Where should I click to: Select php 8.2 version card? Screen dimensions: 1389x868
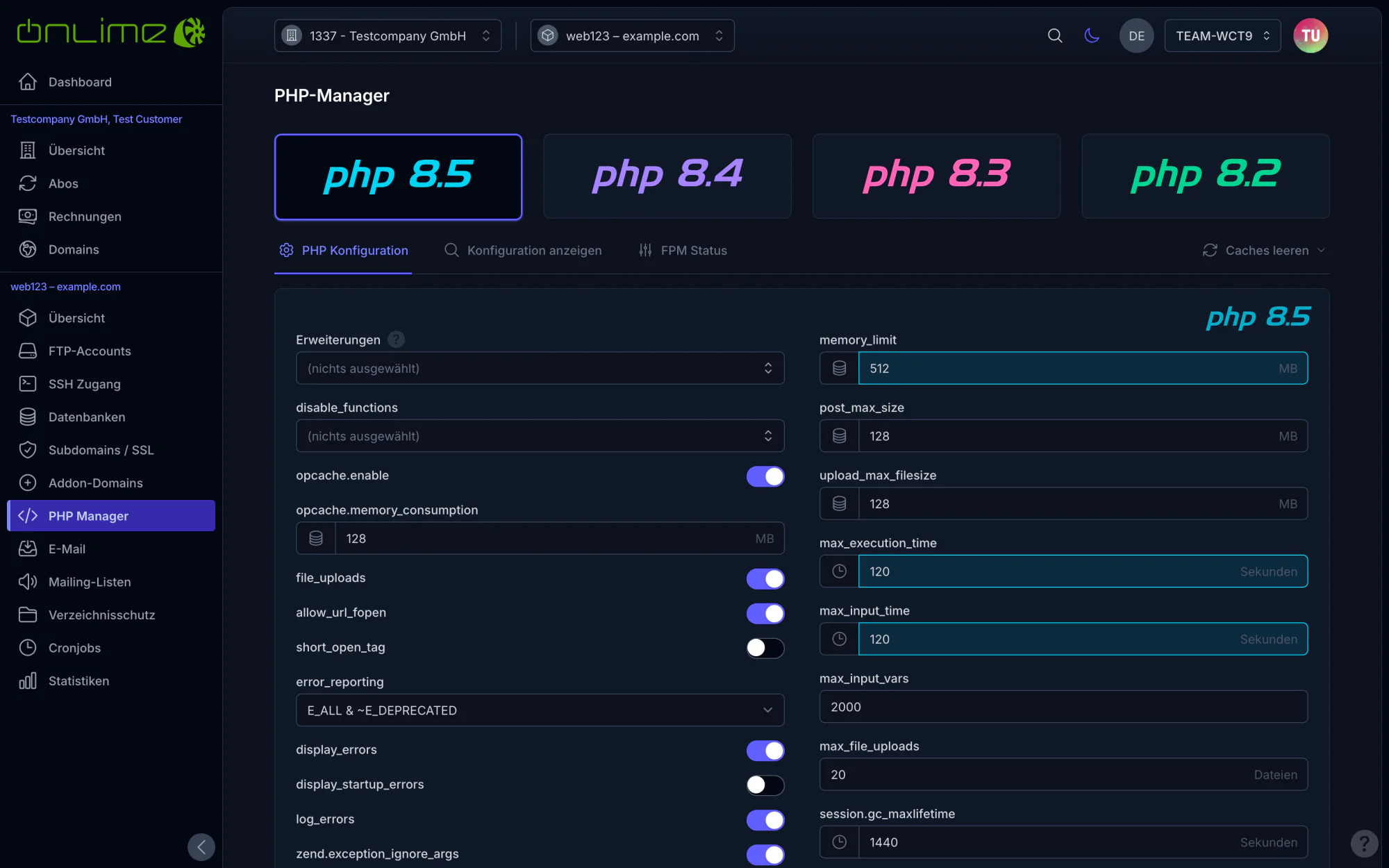coord(1206,176)
